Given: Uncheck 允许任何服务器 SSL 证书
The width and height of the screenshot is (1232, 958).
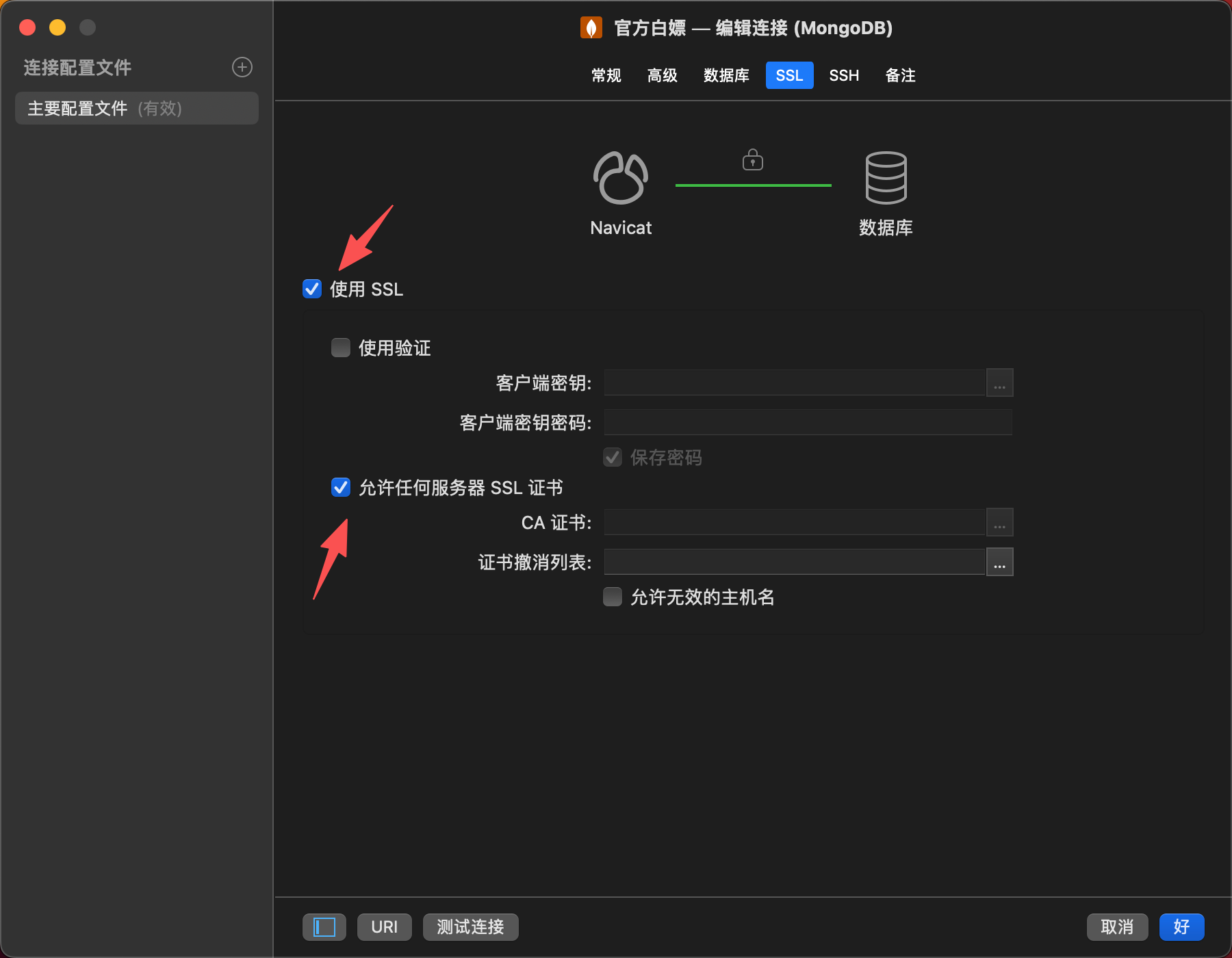Looking at the screenshot, I should [341, 487].
